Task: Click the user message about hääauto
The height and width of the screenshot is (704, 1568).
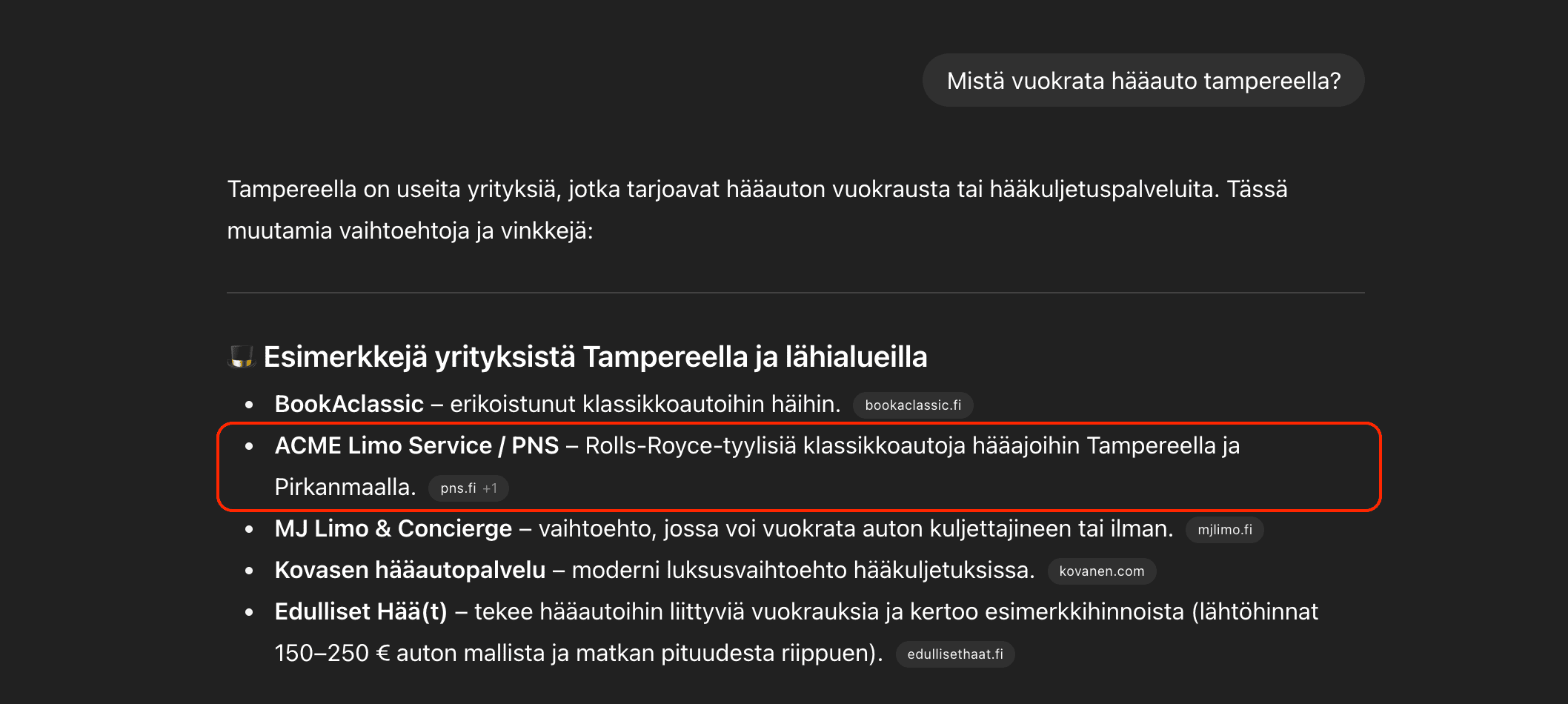Action: coord(1143,80)
